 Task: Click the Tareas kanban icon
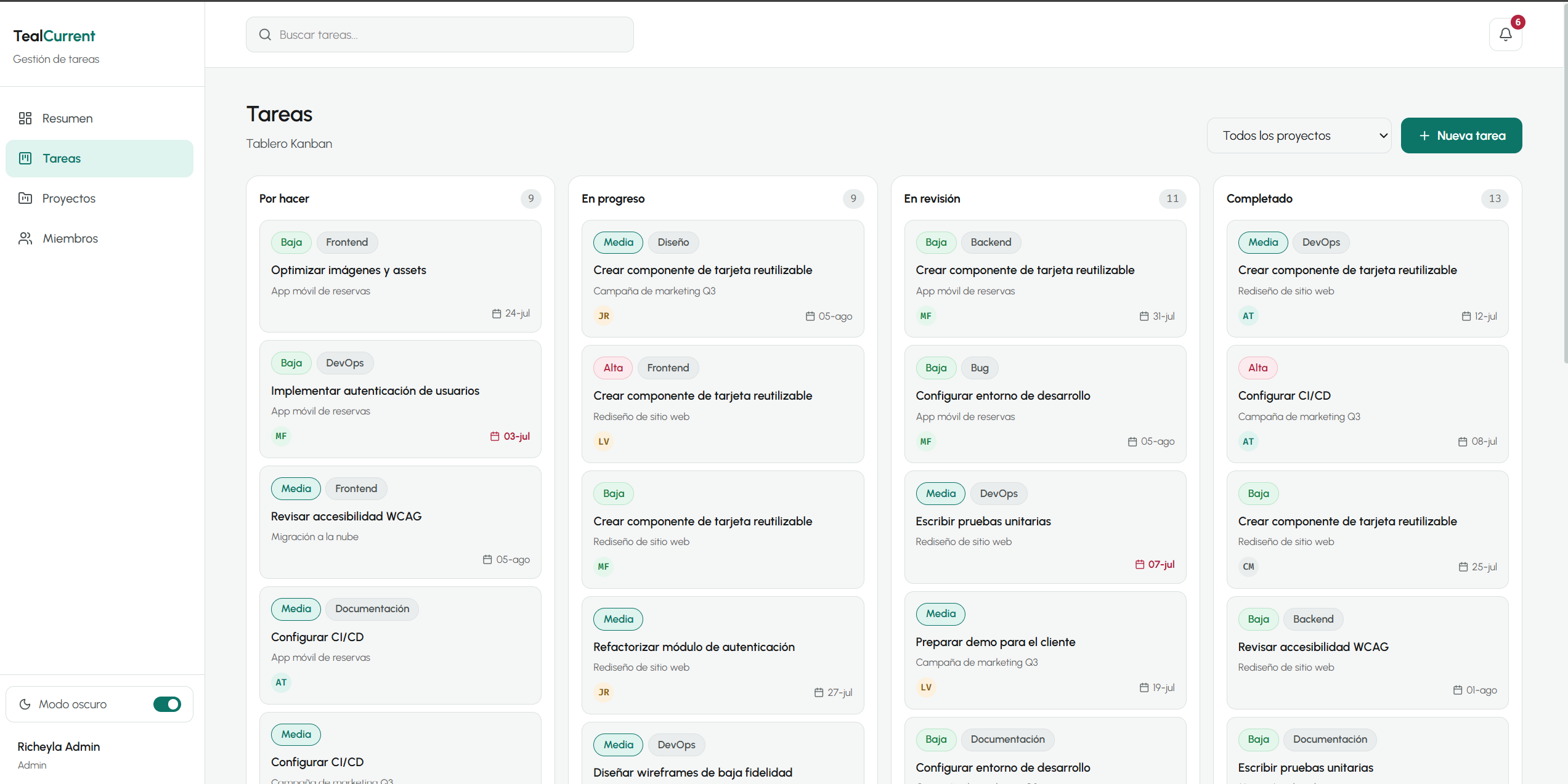[25, 158]
